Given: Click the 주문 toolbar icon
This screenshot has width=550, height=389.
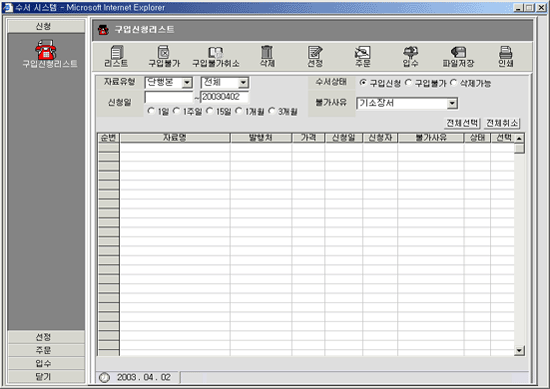Looking at the screenshot, I should tap(362, 56).
